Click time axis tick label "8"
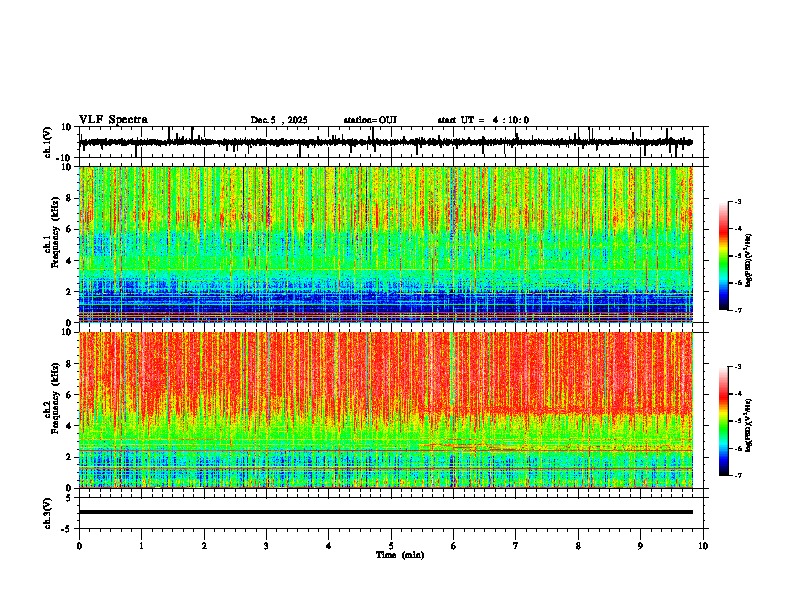This screenshot has width=792, height=612. click(578, 546)
